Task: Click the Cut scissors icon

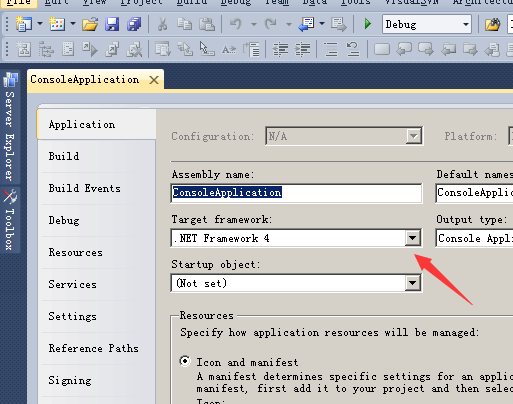Action: tap(162, 24)
